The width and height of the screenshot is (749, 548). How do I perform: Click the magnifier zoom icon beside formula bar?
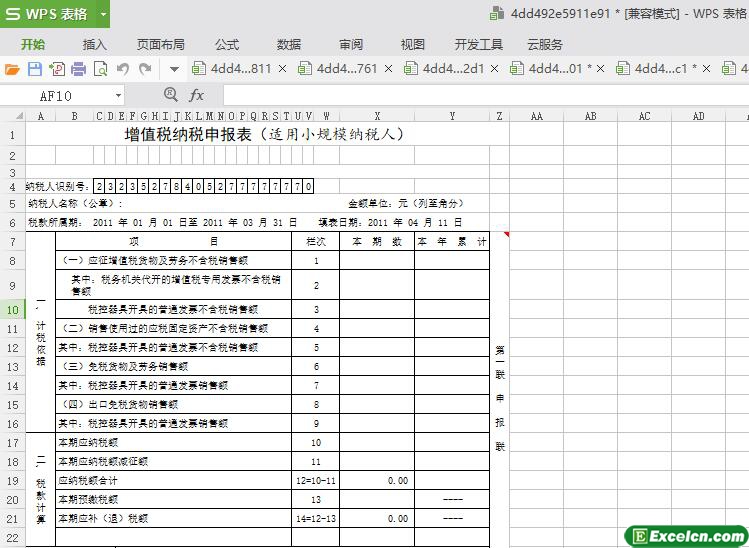[x=170, y=94]
